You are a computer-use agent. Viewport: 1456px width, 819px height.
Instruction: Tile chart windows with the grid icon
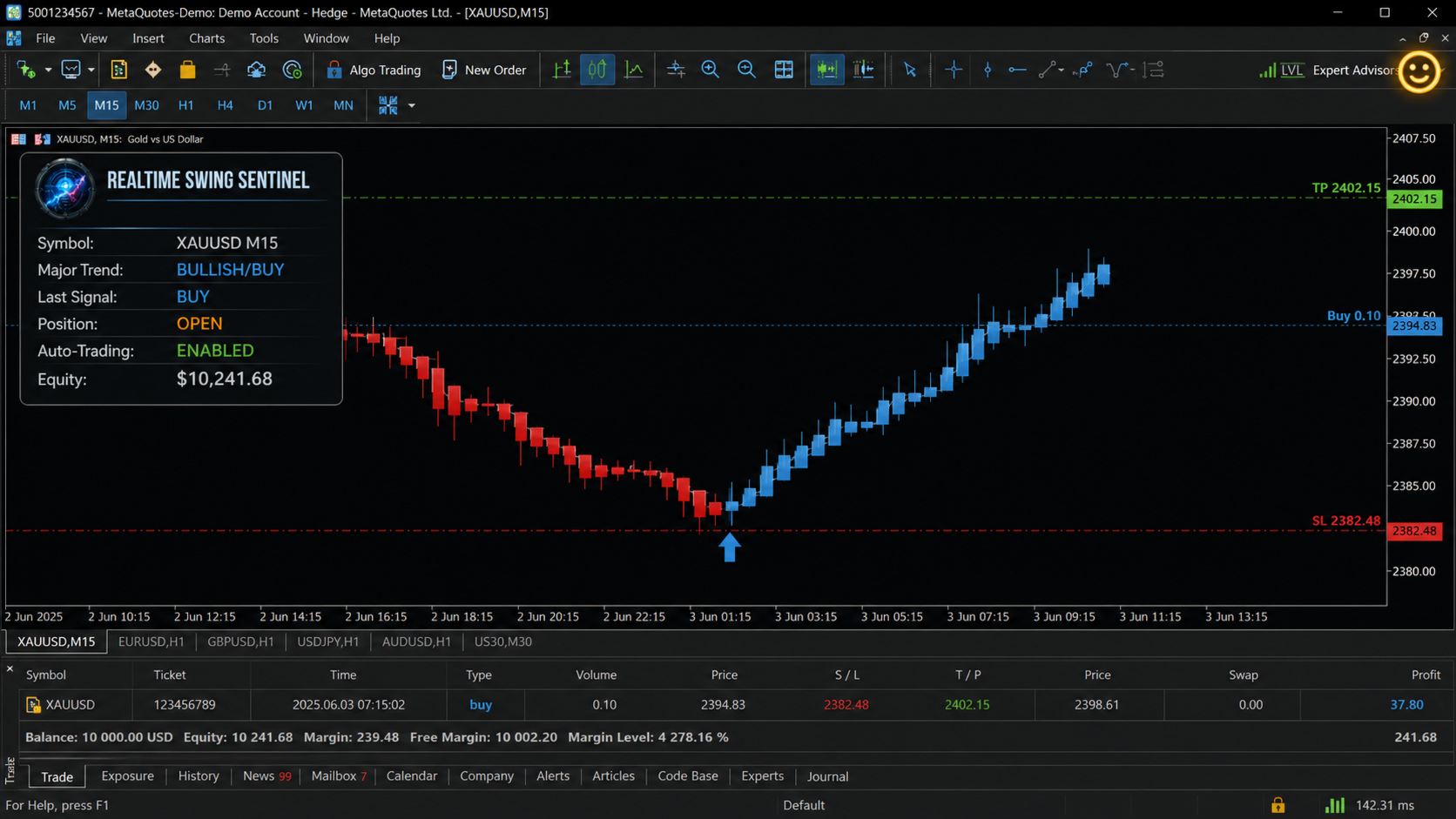[x=784, y=70]
